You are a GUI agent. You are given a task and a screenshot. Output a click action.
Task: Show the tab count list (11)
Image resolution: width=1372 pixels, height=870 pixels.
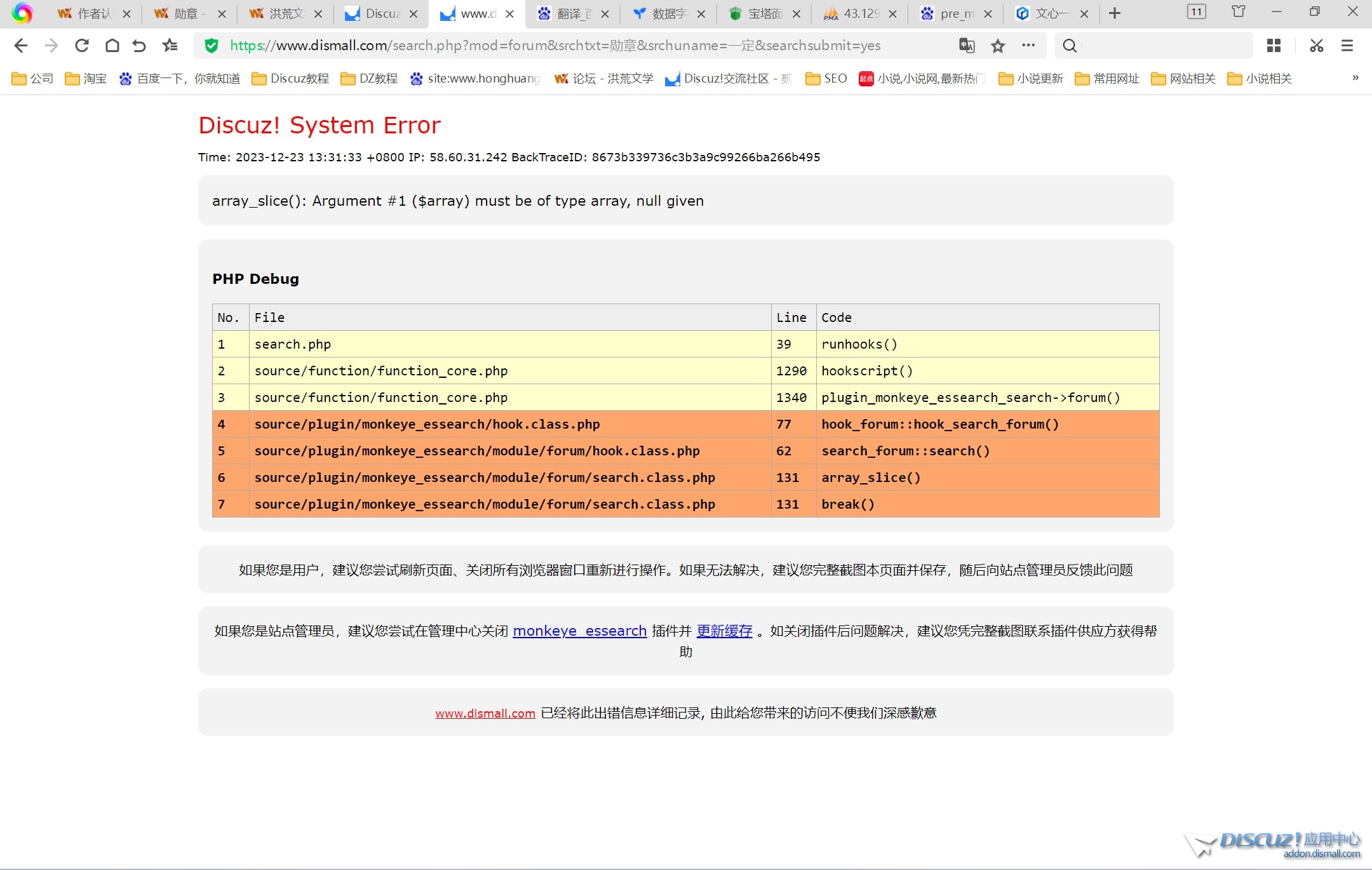[x=1197, y=12]
